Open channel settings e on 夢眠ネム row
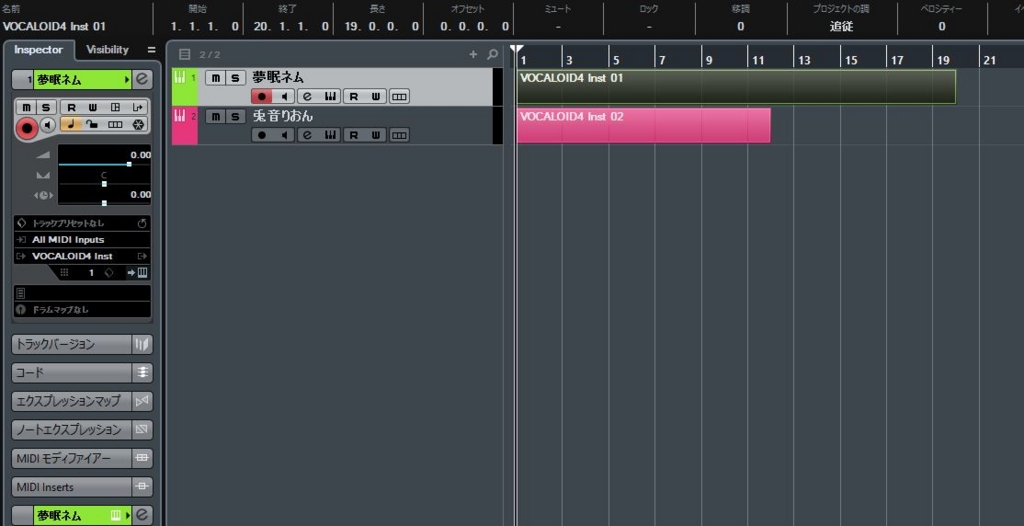1024x526 pixels. coord(307,97)
